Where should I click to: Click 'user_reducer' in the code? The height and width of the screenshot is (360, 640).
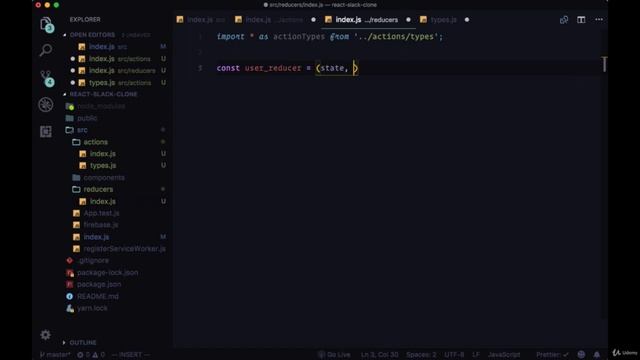[273, 68]
